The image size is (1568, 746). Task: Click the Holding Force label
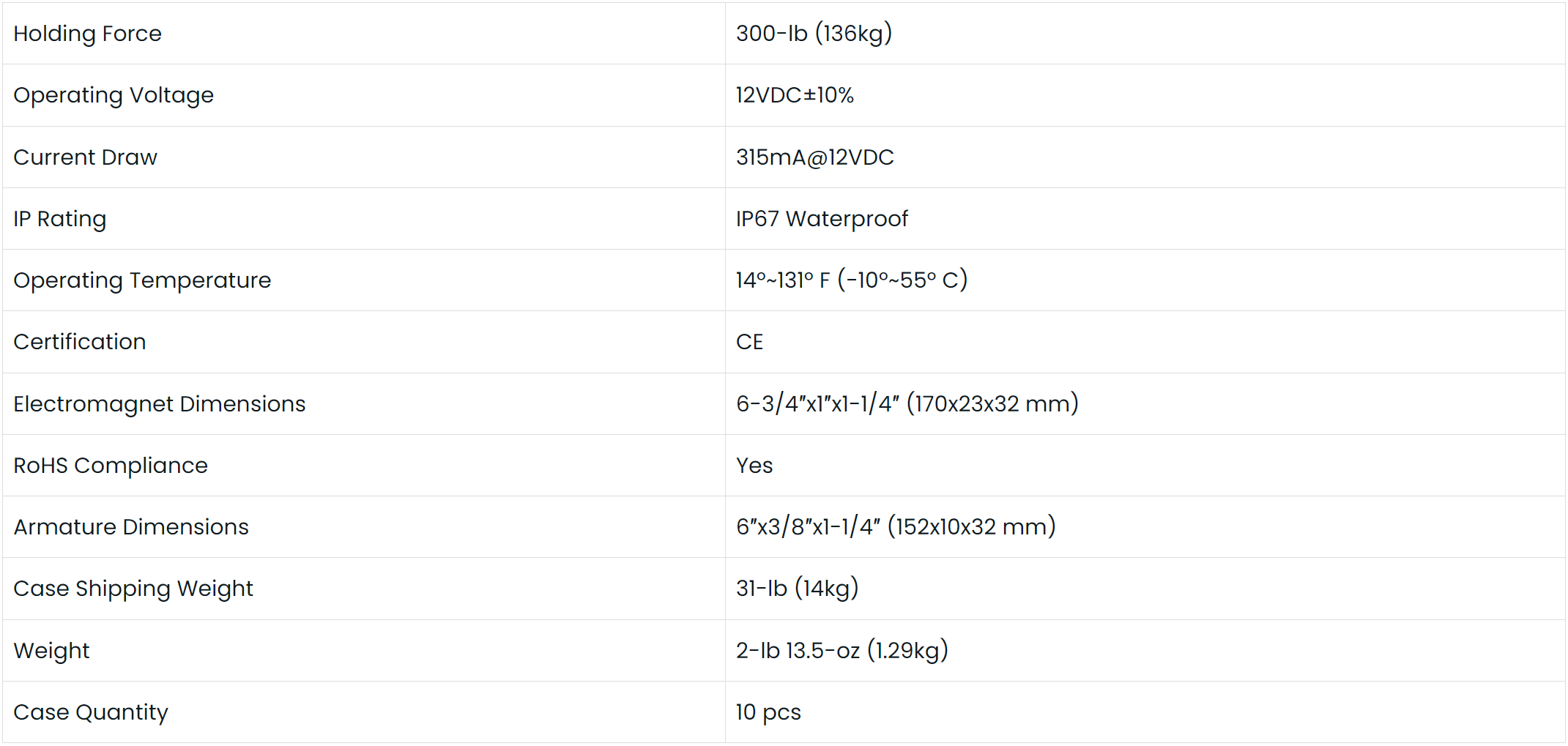coord(87,34)
